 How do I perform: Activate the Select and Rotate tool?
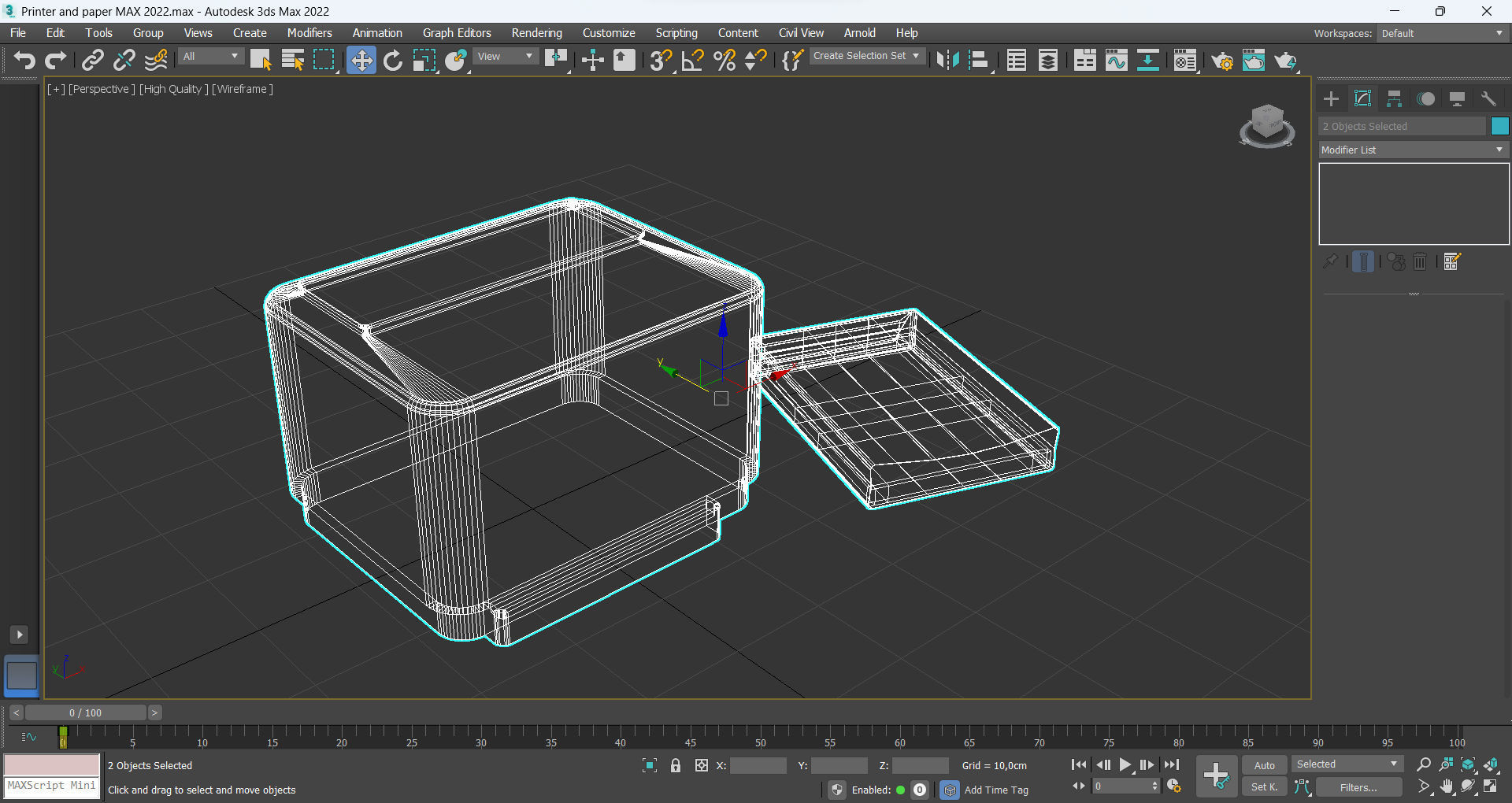(x=392, y=61)
